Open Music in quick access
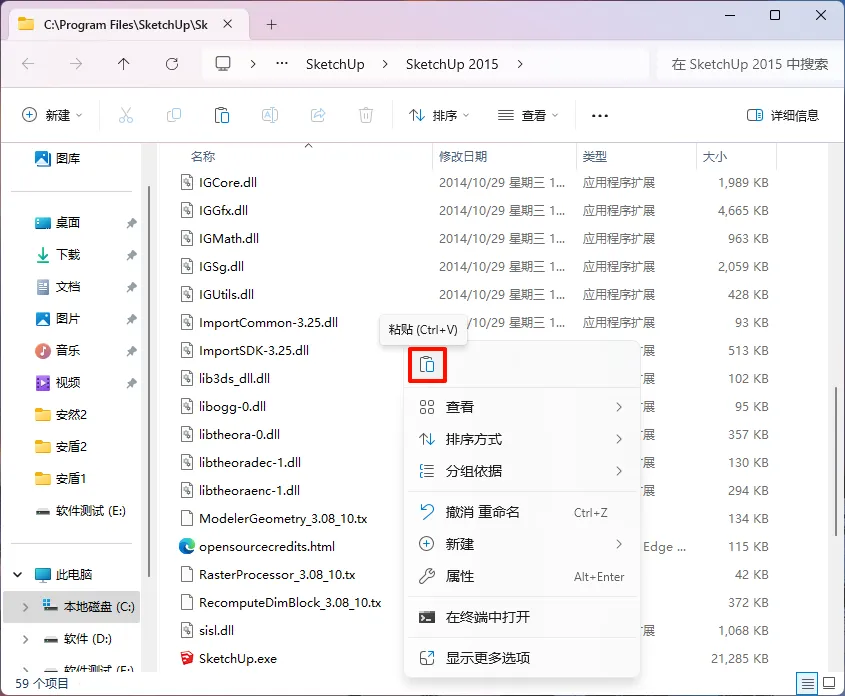845x696 pixels. tap(57, 351)
